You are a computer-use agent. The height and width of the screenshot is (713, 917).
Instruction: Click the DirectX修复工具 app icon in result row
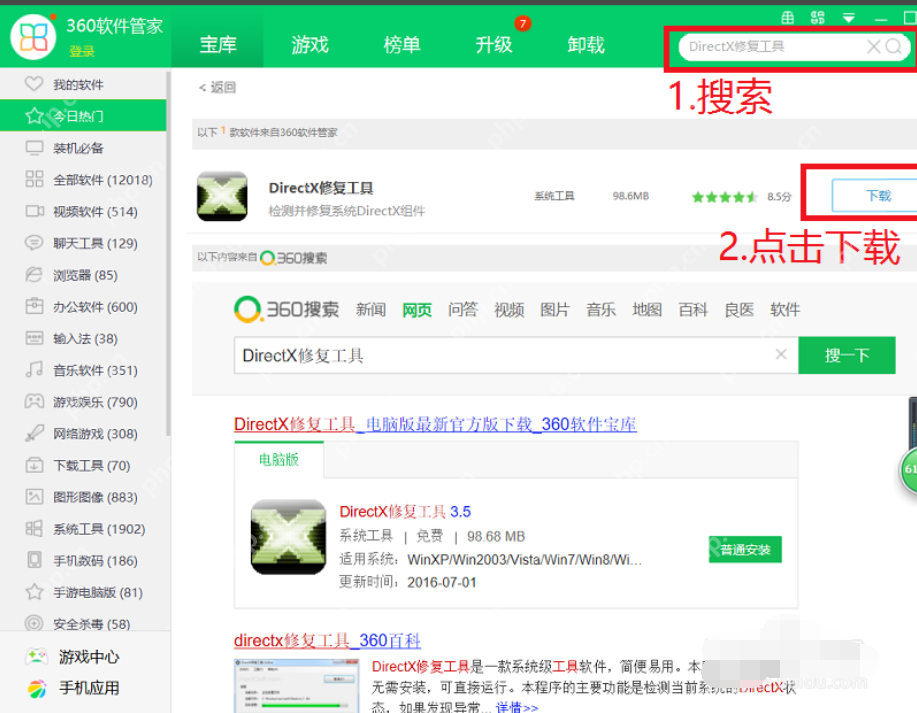pyautogui.click(x=222, y=196)
